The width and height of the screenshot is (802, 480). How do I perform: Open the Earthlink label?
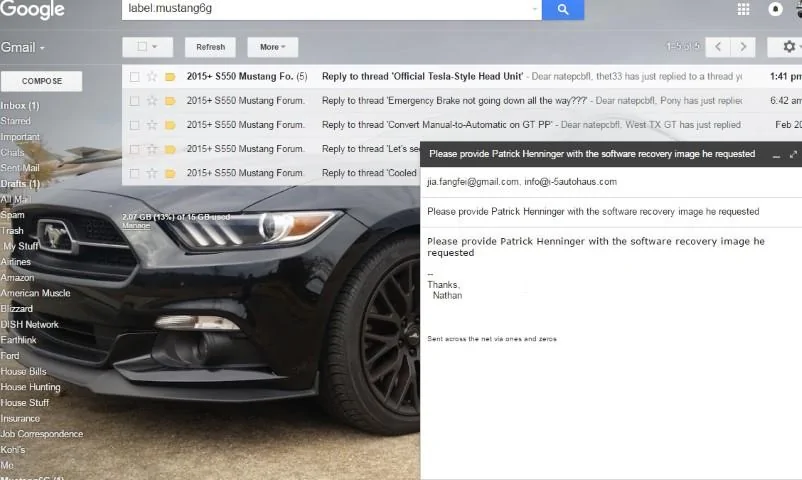click(x=18, y=340)
